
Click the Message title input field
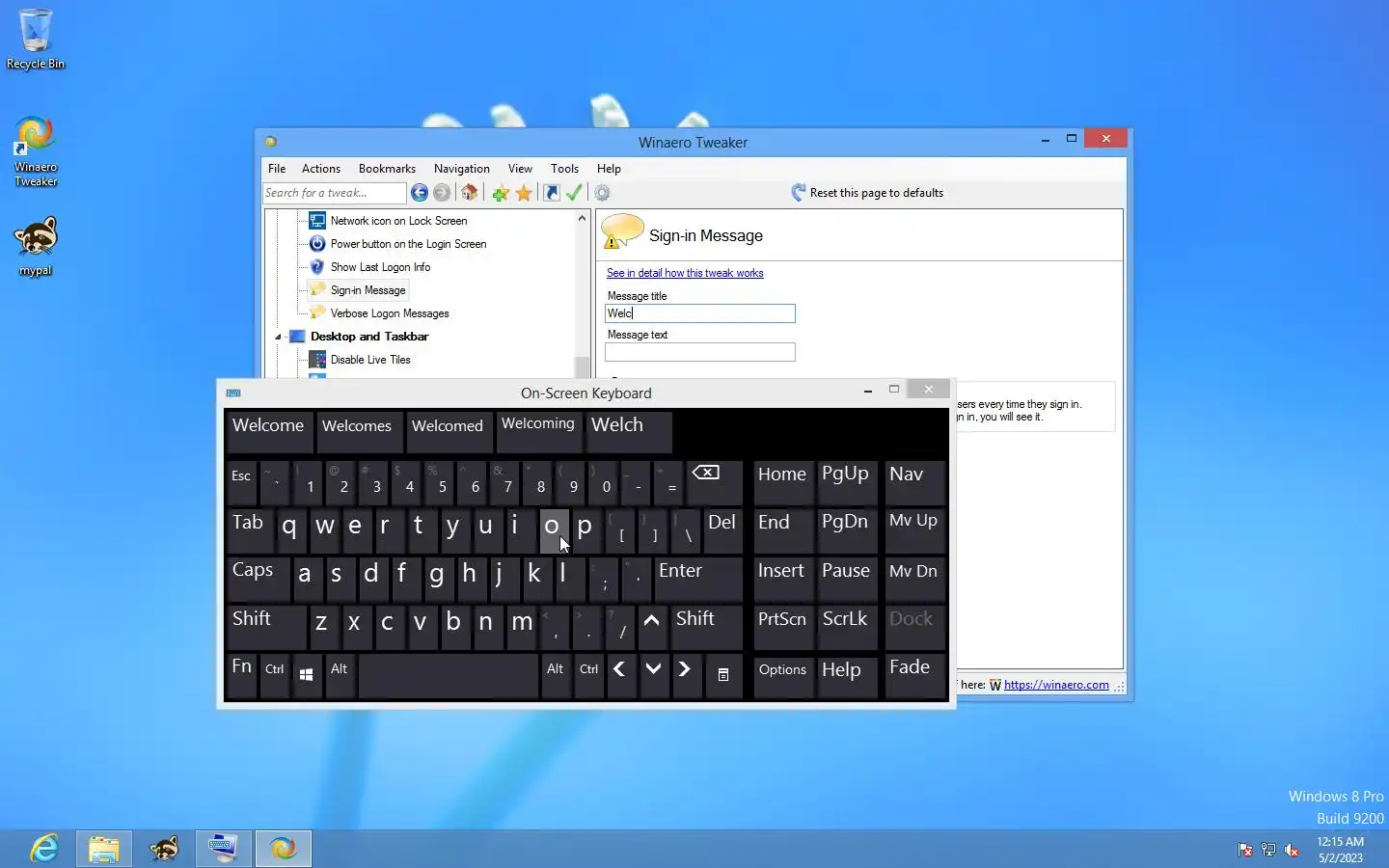700,313
